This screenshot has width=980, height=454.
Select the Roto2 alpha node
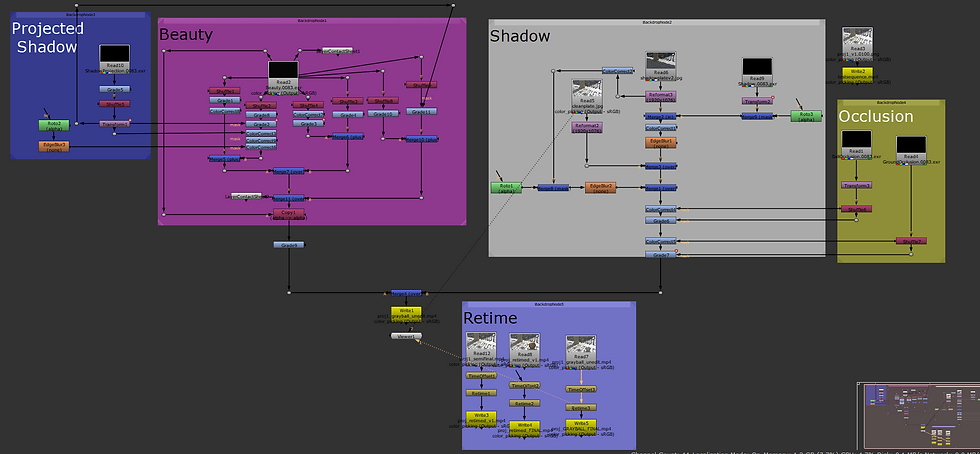point(54,125)
